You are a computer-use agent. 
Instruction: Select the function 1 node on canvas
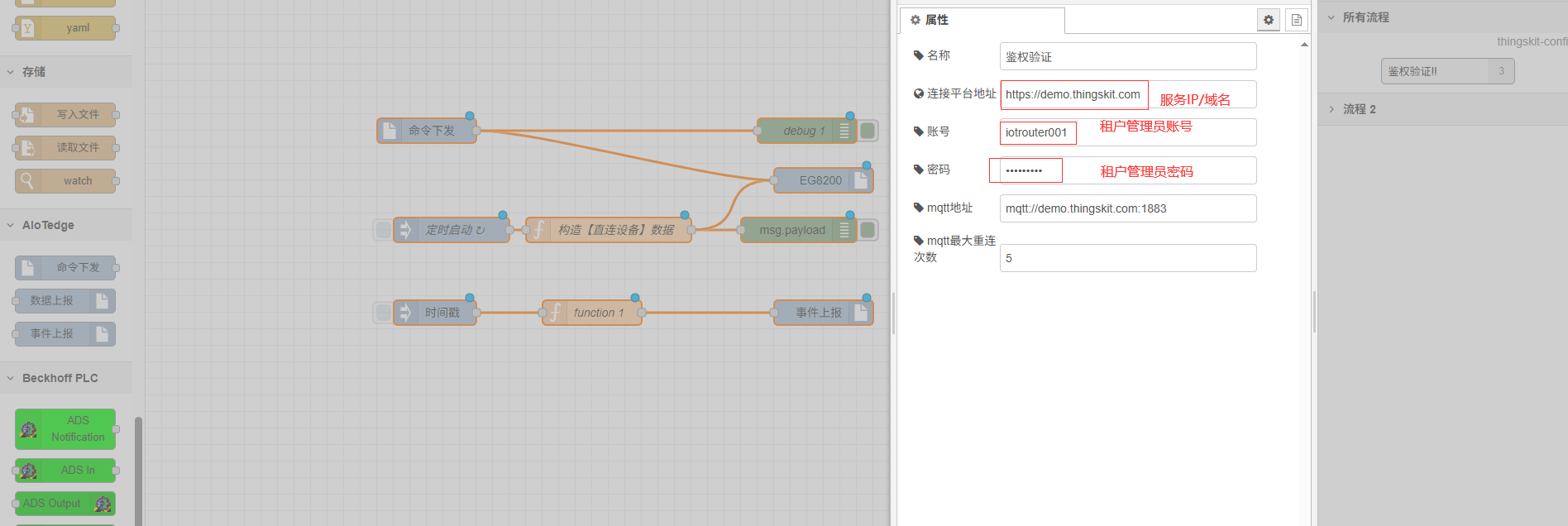click(x=592, y=313)
